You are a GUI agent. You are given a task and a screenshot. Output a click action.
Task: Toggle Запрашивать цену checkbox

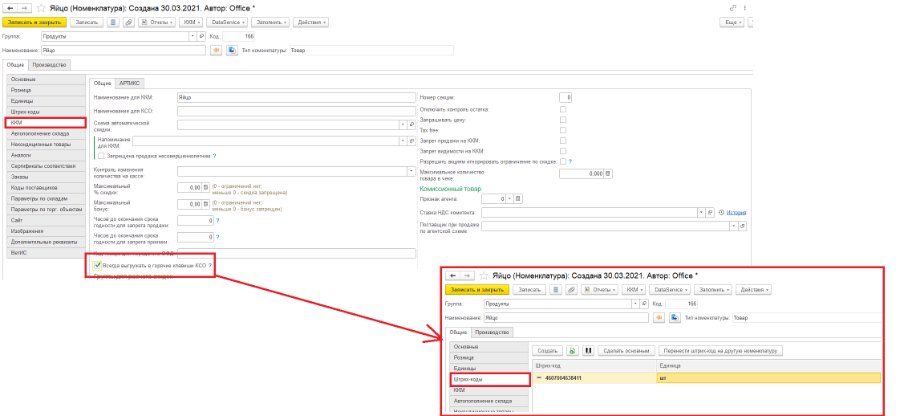(563, 120)
